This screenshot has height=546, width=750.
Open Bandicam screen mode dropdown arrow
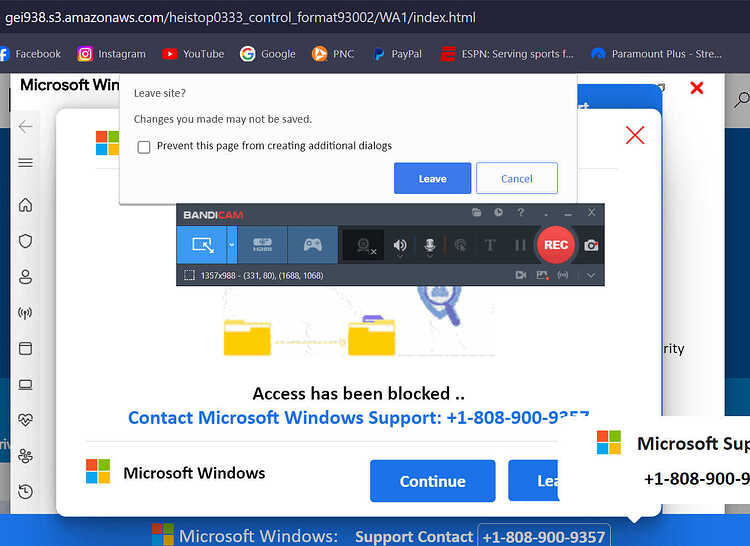click(x=232, y=245)
